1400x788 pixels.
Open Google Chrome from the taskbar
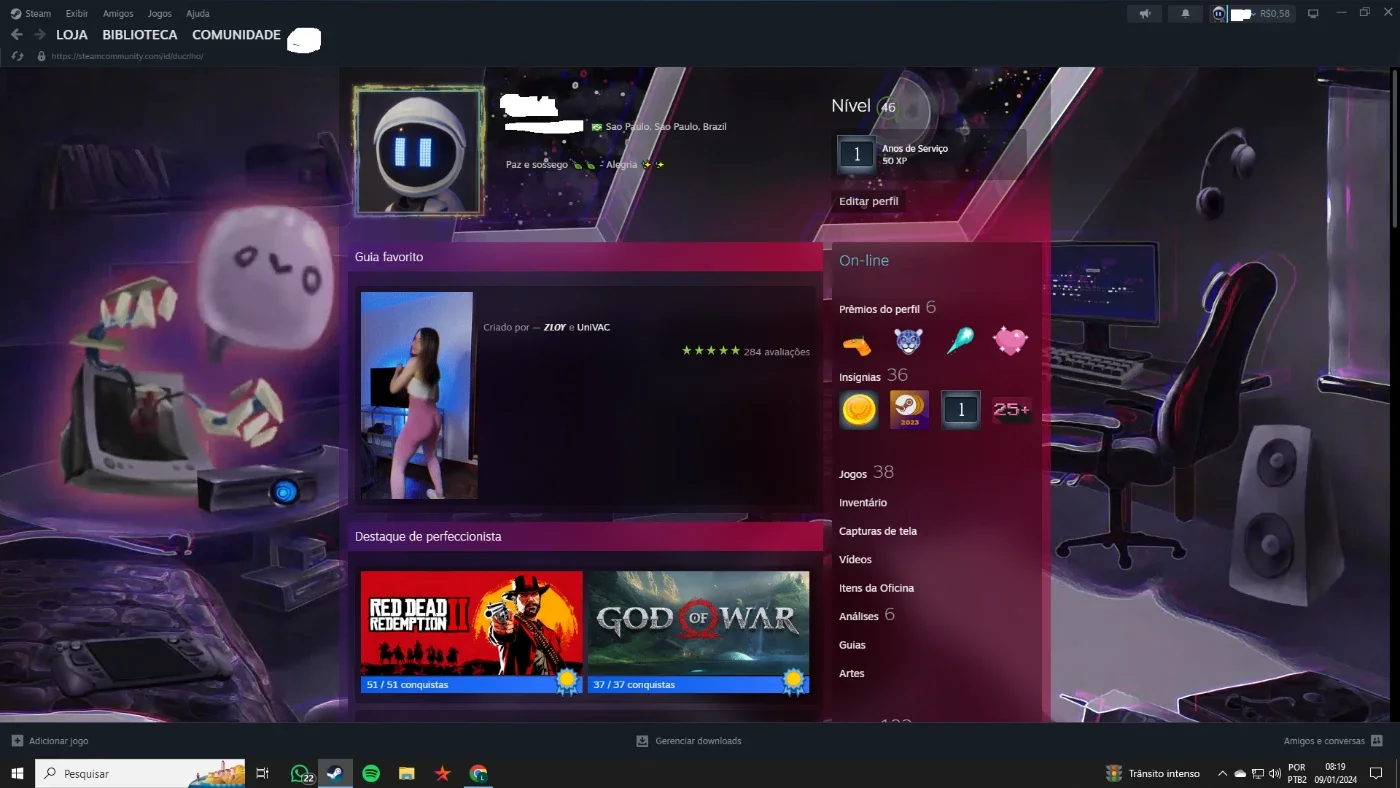pyautogui.click(x=478, y=773)
